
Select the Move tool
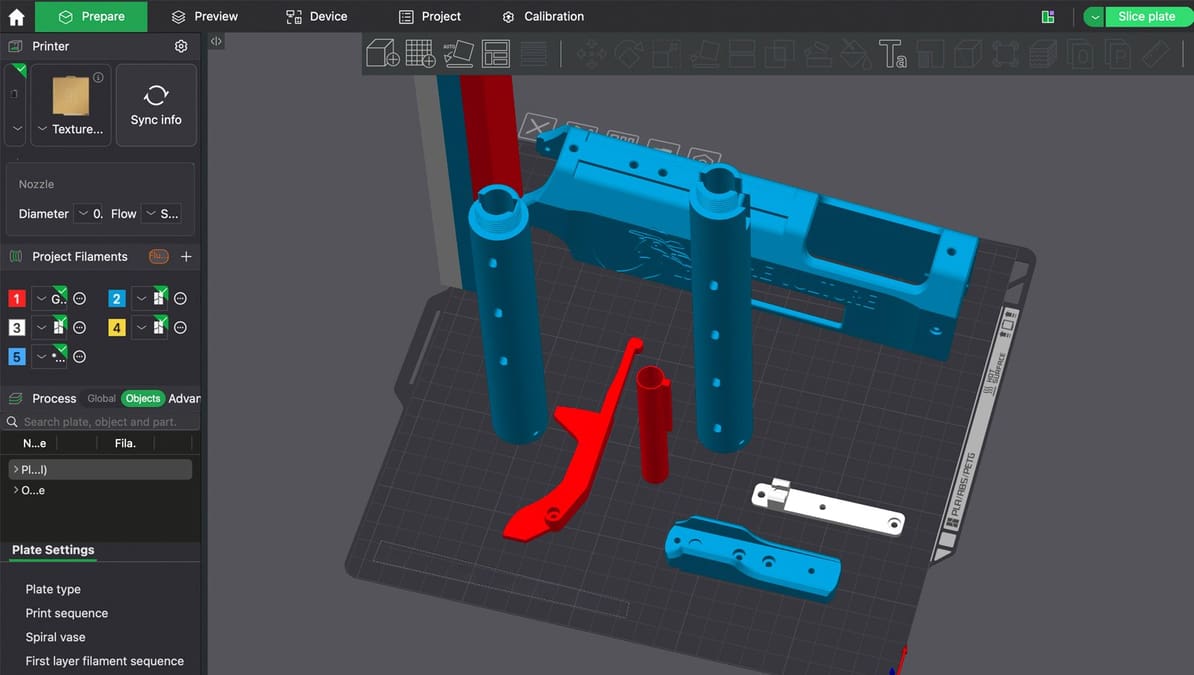(x=590, y=53)
